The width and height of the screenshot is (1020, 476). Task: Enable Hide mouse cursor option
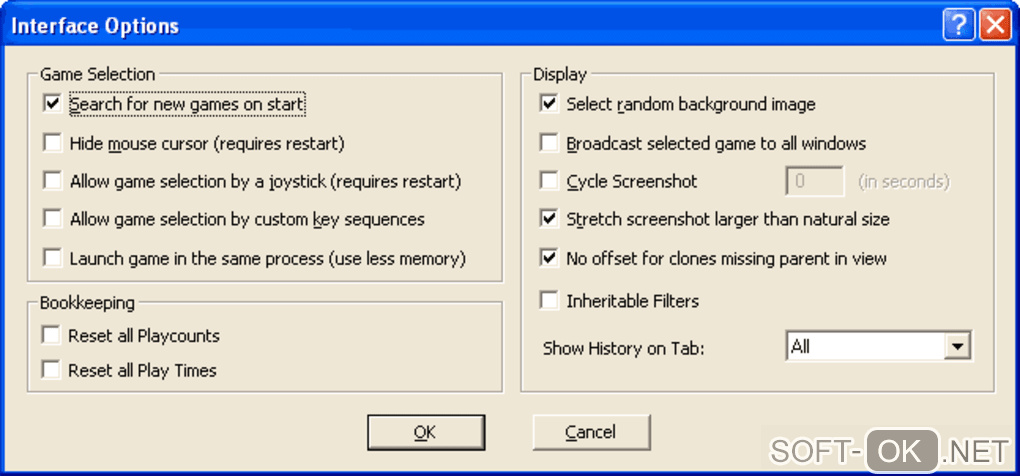tap(53, 143)
